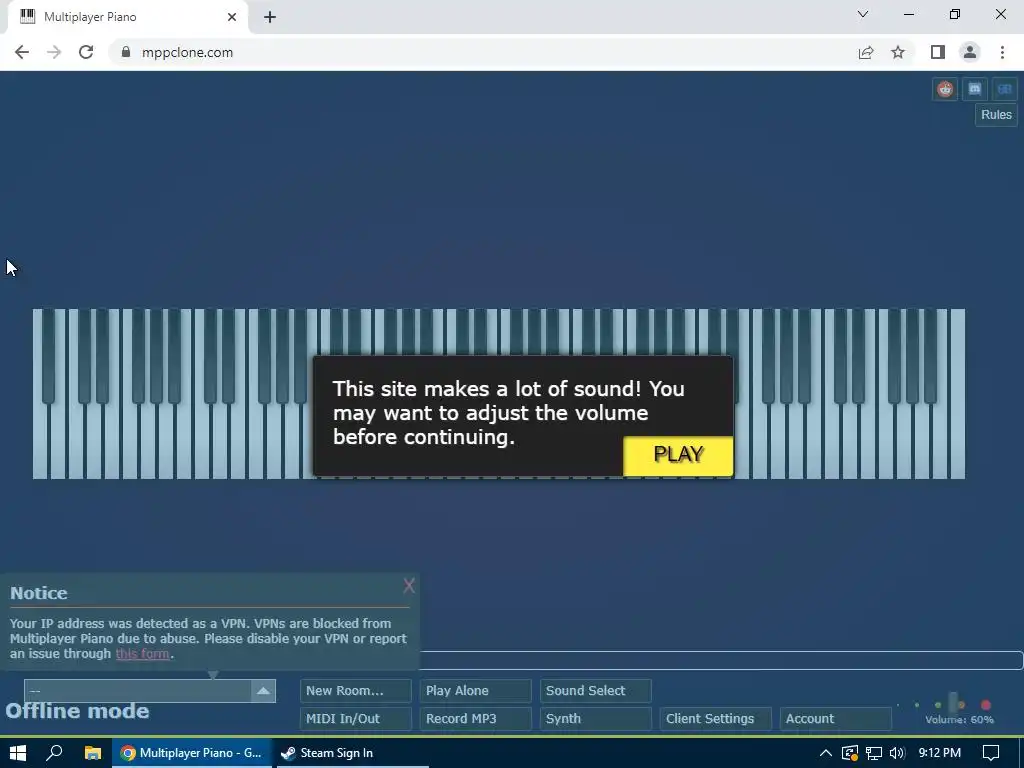Follow the 'this form' link

pos(142,654)
